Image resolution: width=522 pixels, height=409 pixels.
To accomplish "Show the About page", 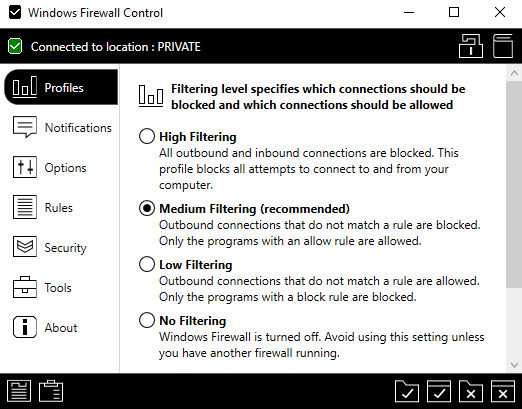I will [61, 327].
